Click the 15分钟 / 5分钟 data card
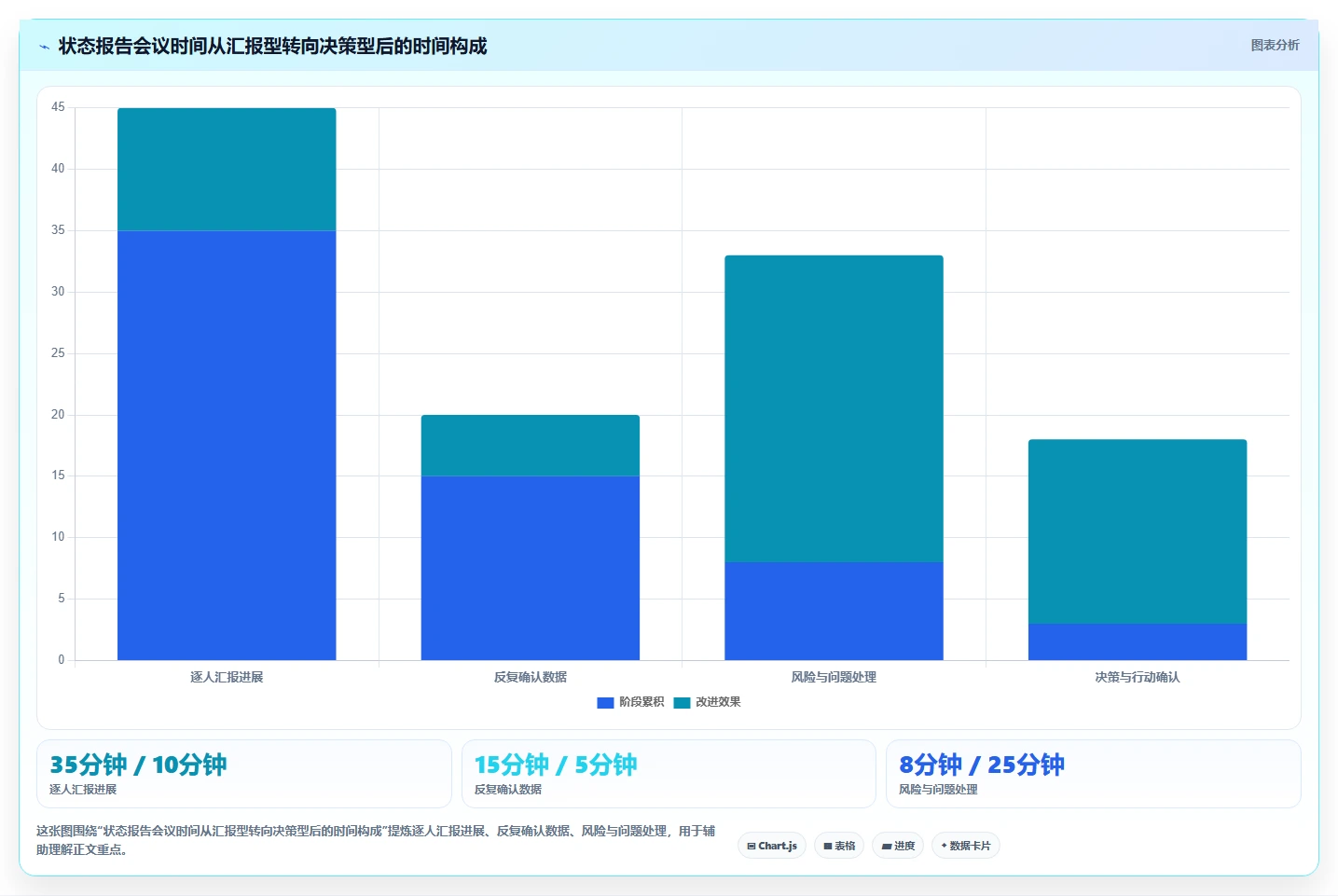The image size is (1338, 896). (x=669, y=774)
